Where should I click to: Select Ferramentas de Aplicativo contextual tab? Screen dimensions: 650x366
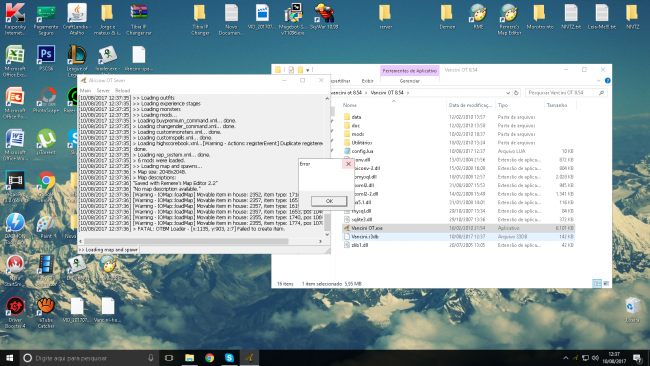410,70
